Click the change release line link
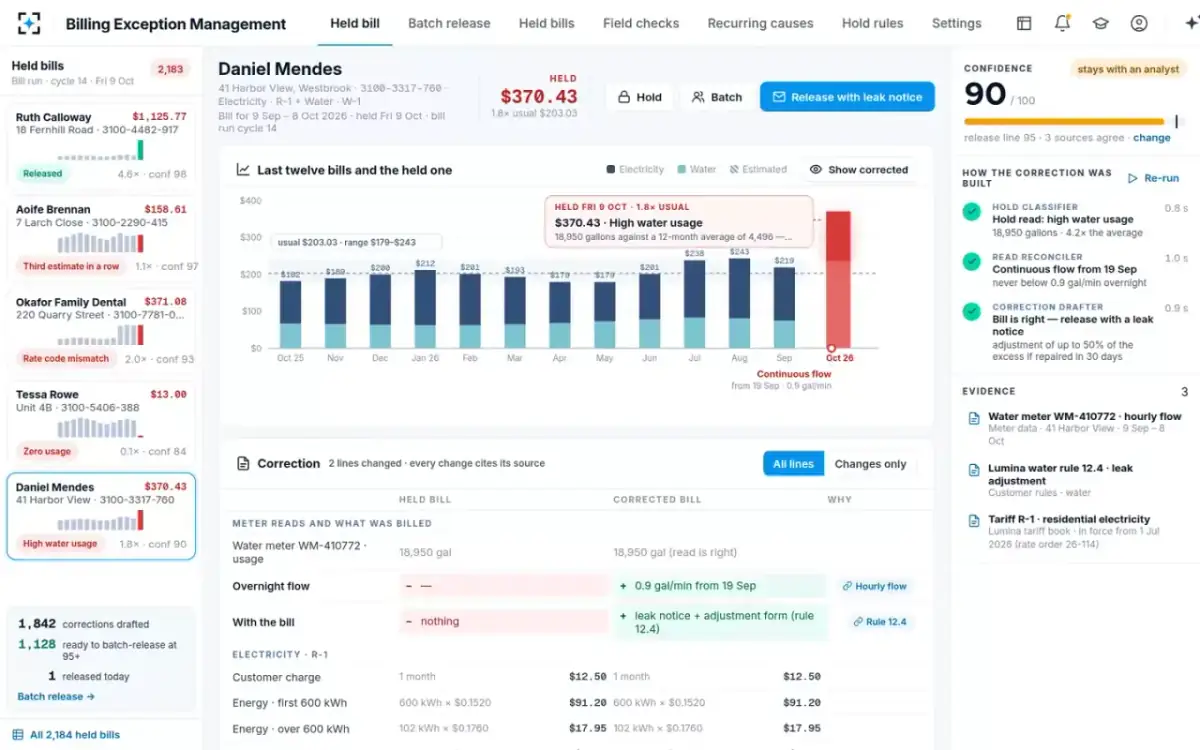Viewport: 1200px width, 750px height. 1152,138
